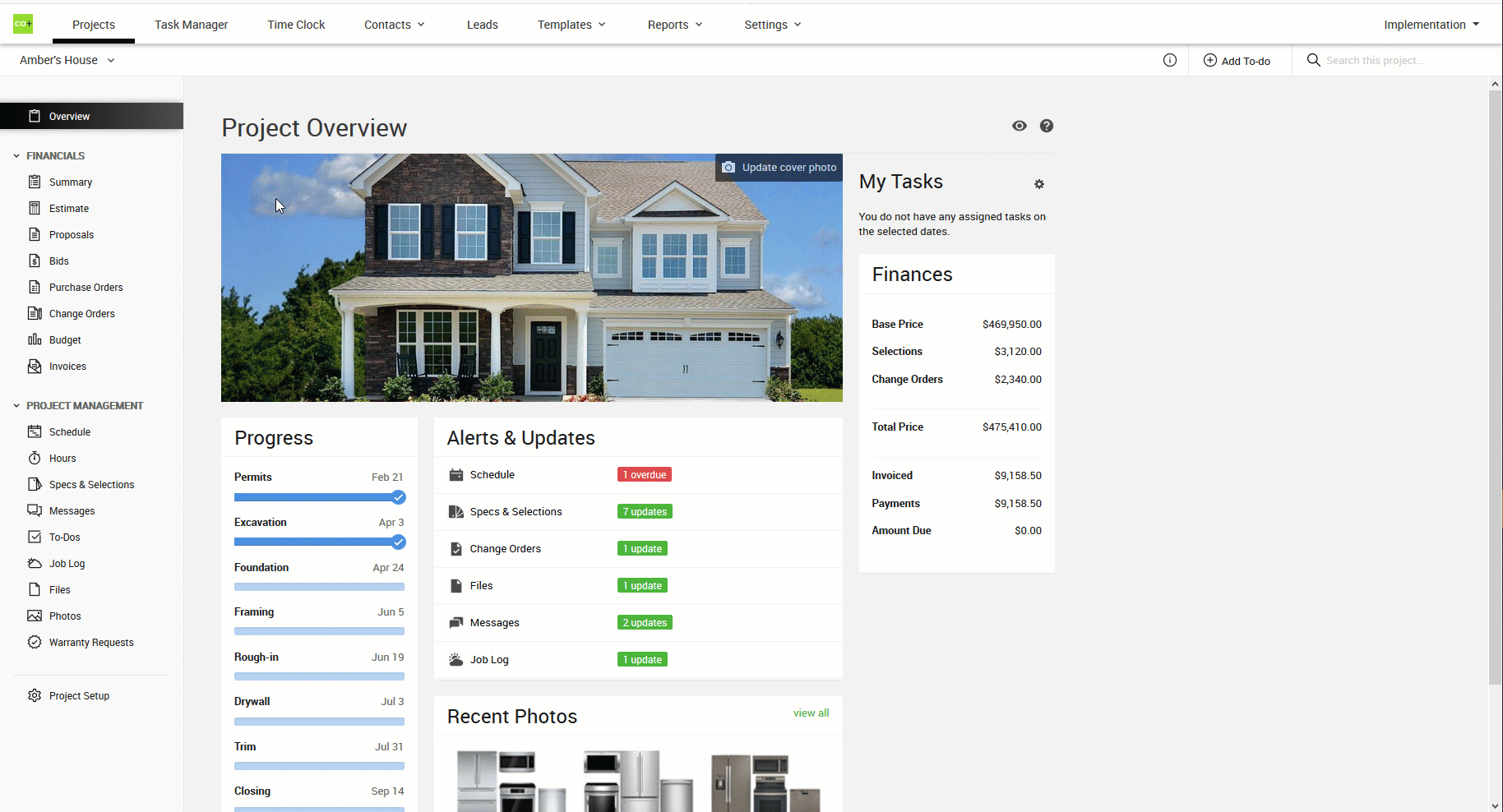Open the Amber's House project dropdown

click(x=67, y=60)
